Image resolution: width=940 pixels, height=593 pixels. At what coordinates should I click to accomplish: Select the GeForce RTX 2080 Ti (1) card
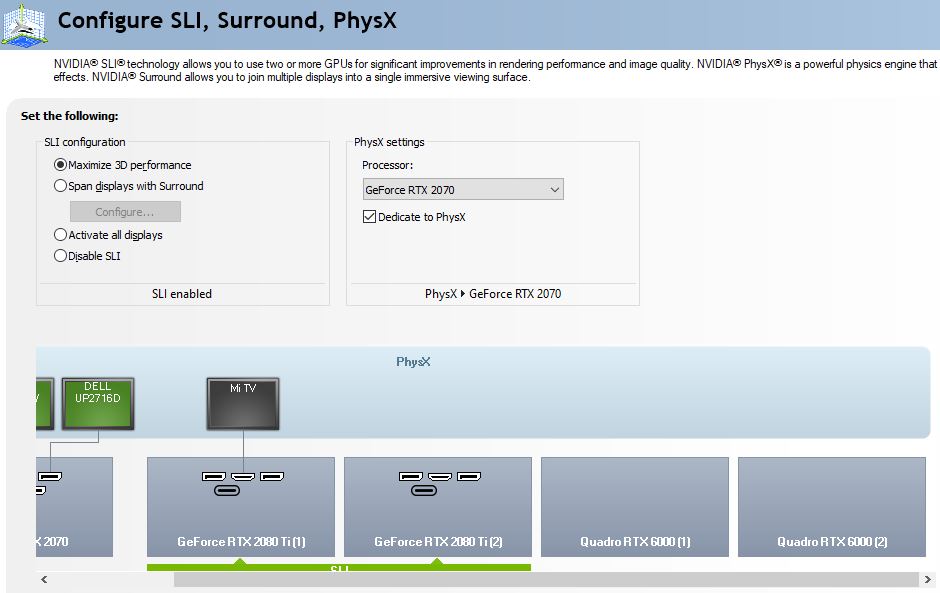point(241,507)
